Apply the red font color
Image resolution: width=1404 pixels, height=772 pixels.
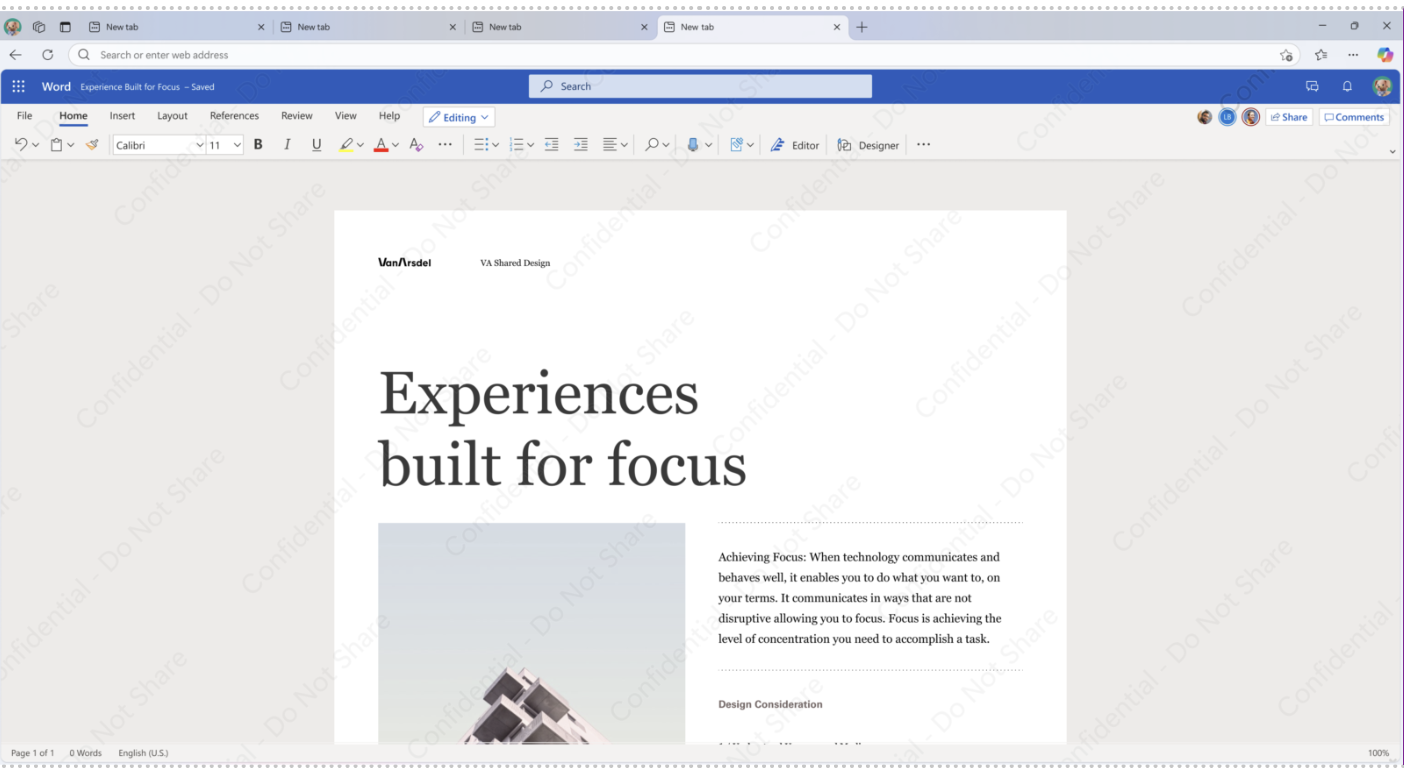381,145
